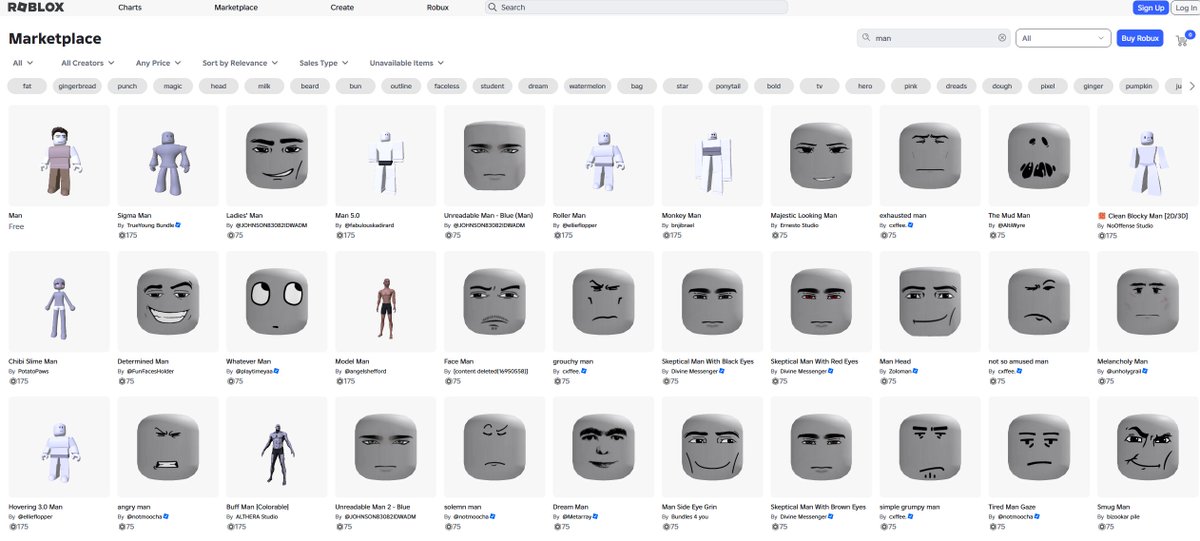1200x541 pixels.
Task: Open the Skeptical Man With Red Eyes thumbnail
Action: pos(822,301)
